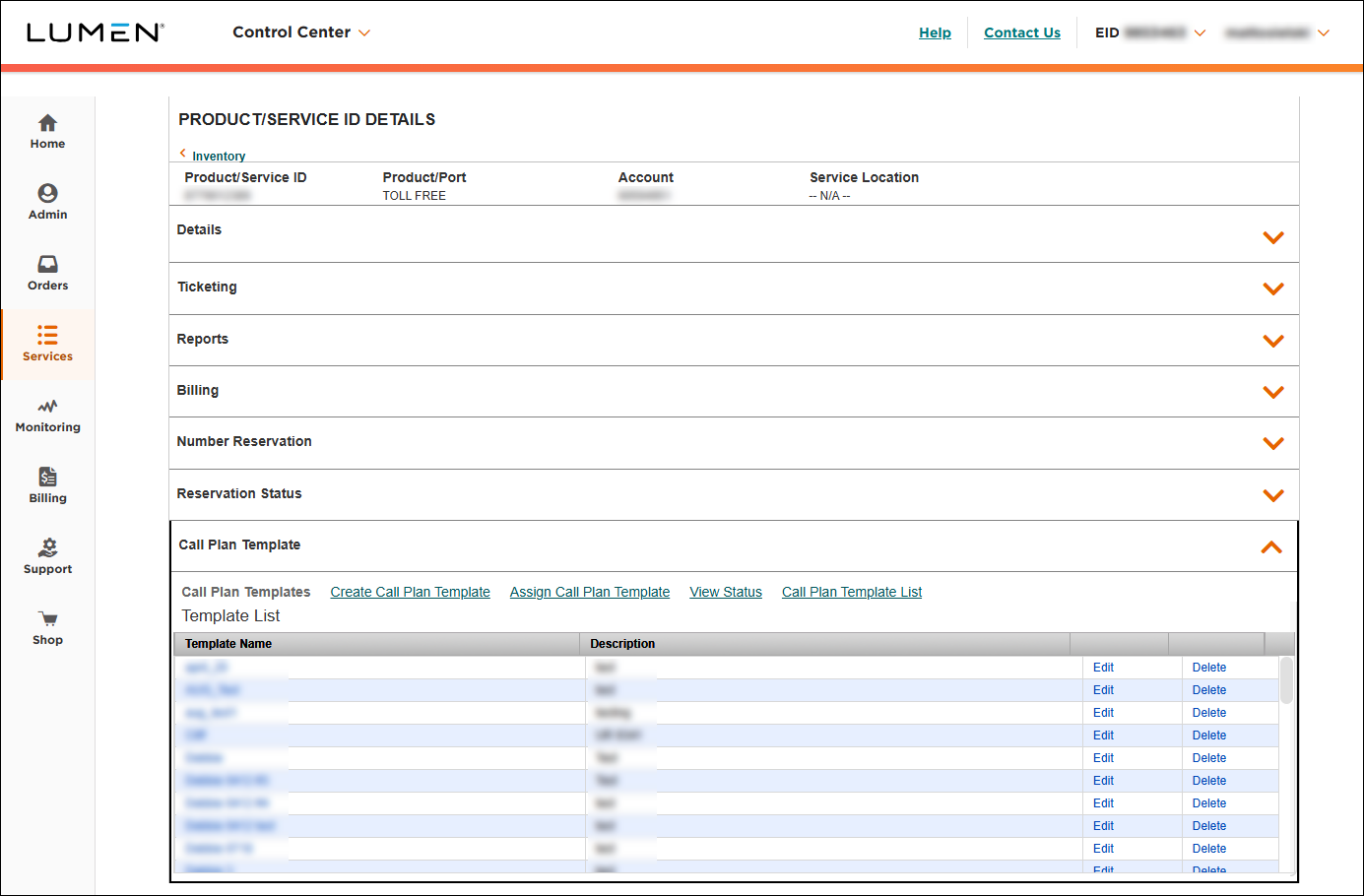Click the Lumen logo
The height and width of the screenshot is (896, 1364).
click(x=96, y=32)
